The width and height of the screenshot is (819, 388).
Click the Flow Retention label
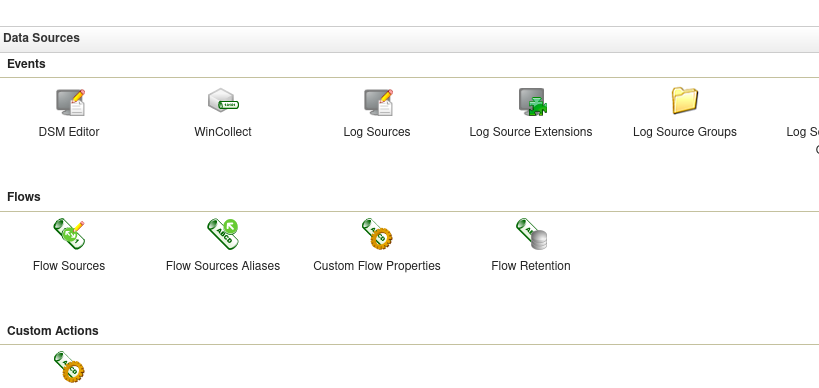pyautogui.click(x=531, y=266)
